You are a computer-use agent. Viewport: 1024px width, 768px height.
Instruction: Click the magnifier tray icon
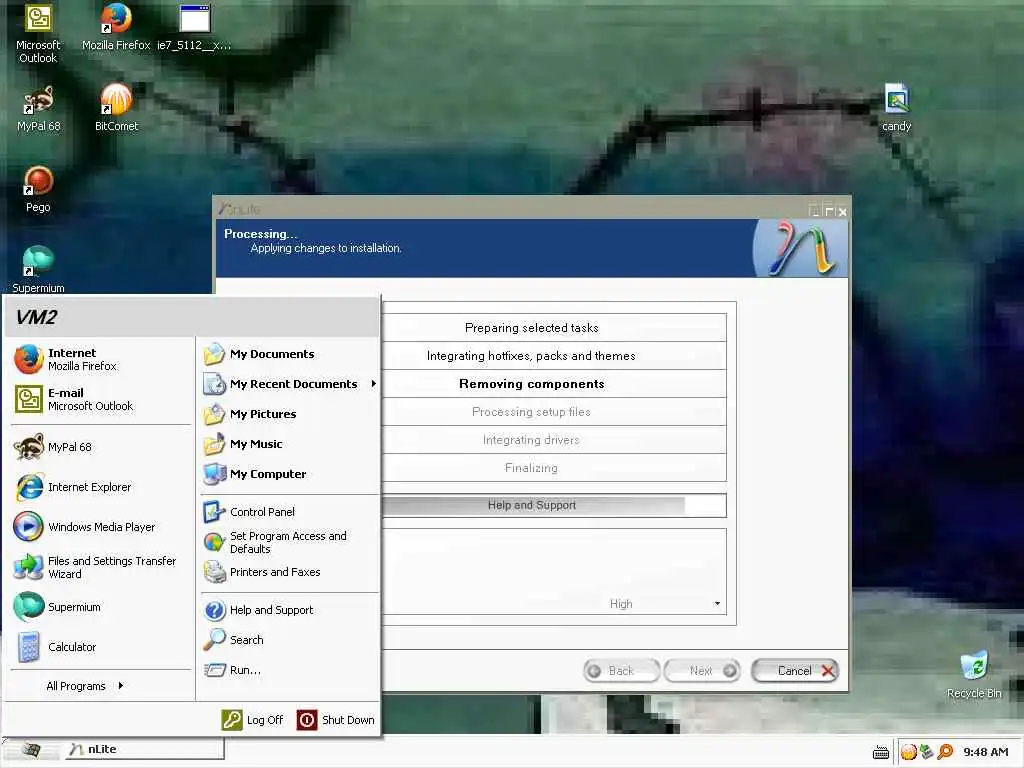(945, 752)
